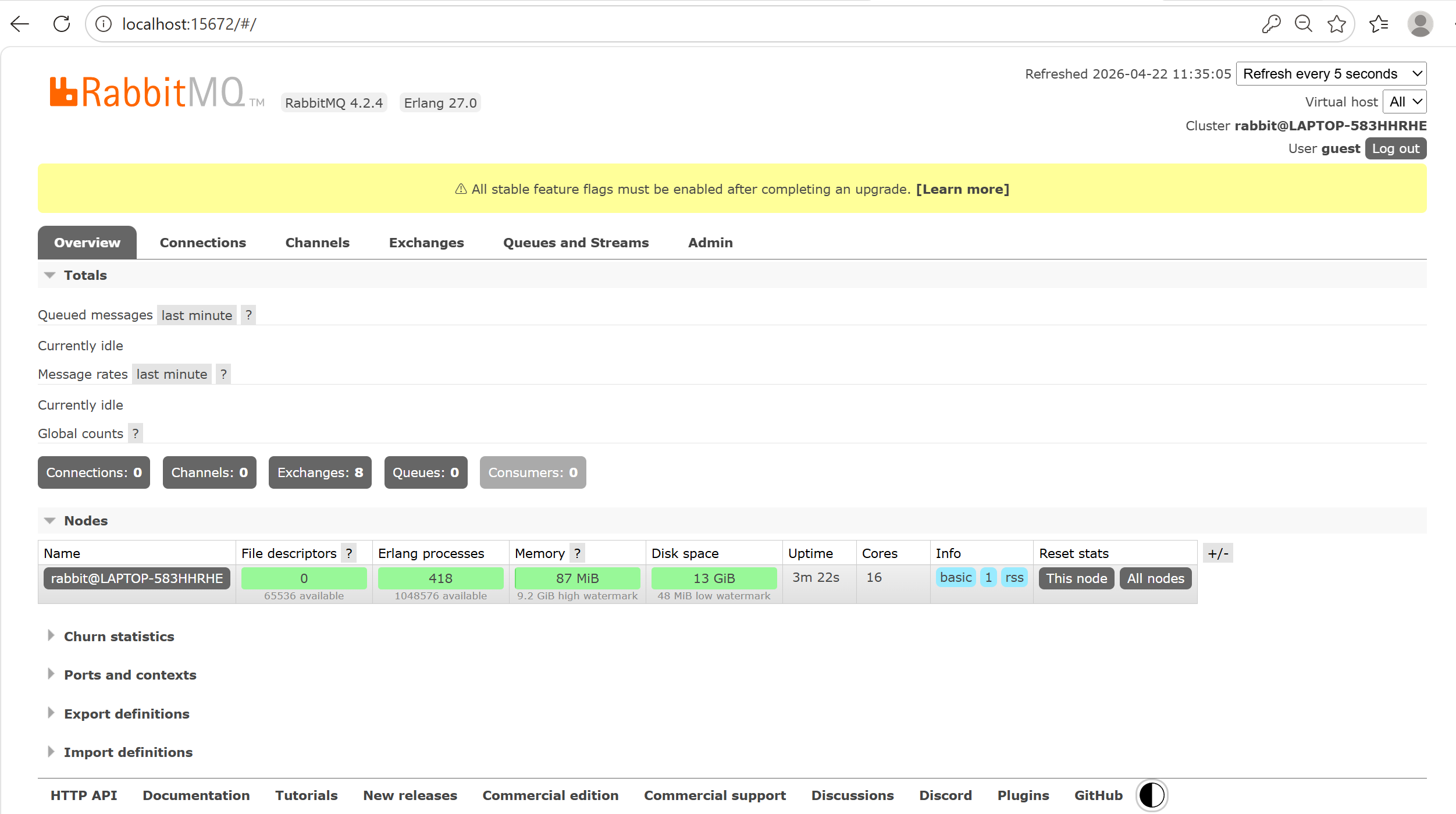Viewport: 1456px width, 814px height.
Task: Open the New releases footer link
Action: pyautogui.click(x=410, y=795)
